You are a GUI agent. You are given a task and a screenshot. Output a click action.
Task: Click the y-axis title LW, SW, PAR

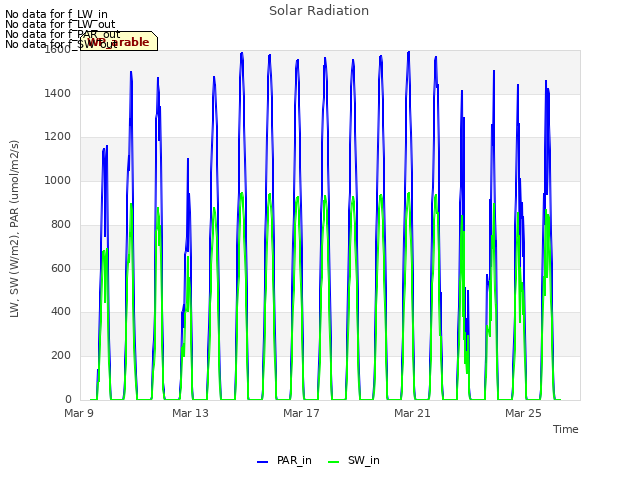(14, 229)
